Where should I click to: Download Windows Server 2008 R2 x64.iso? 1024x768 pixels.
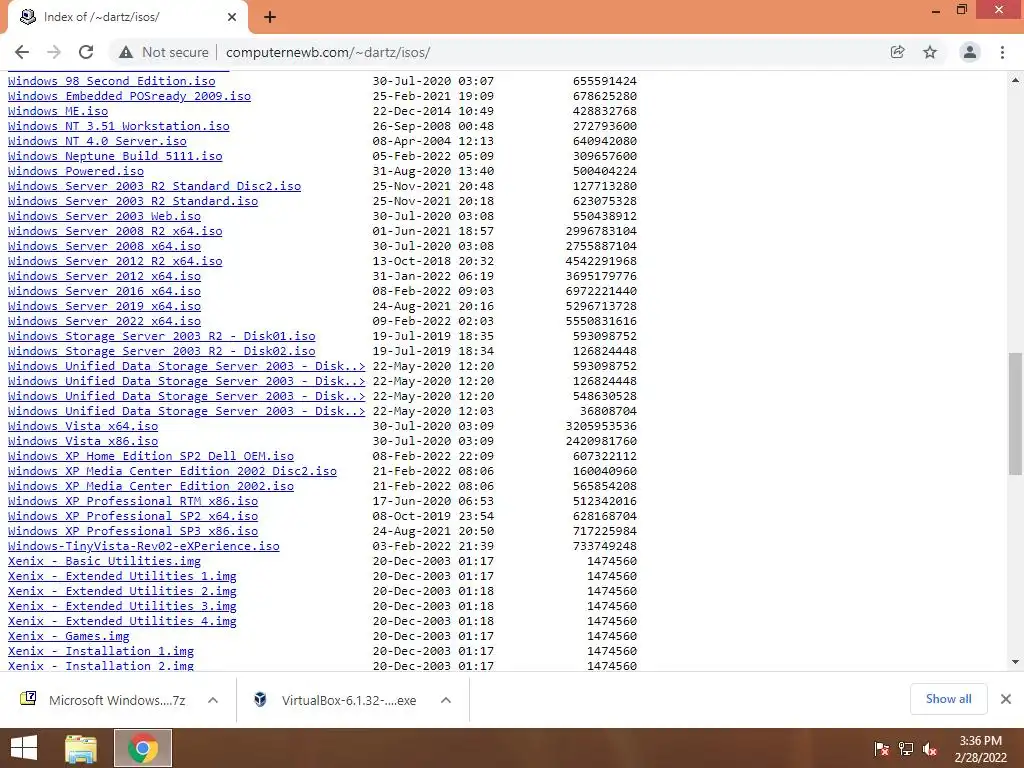(x=115, y=231)
